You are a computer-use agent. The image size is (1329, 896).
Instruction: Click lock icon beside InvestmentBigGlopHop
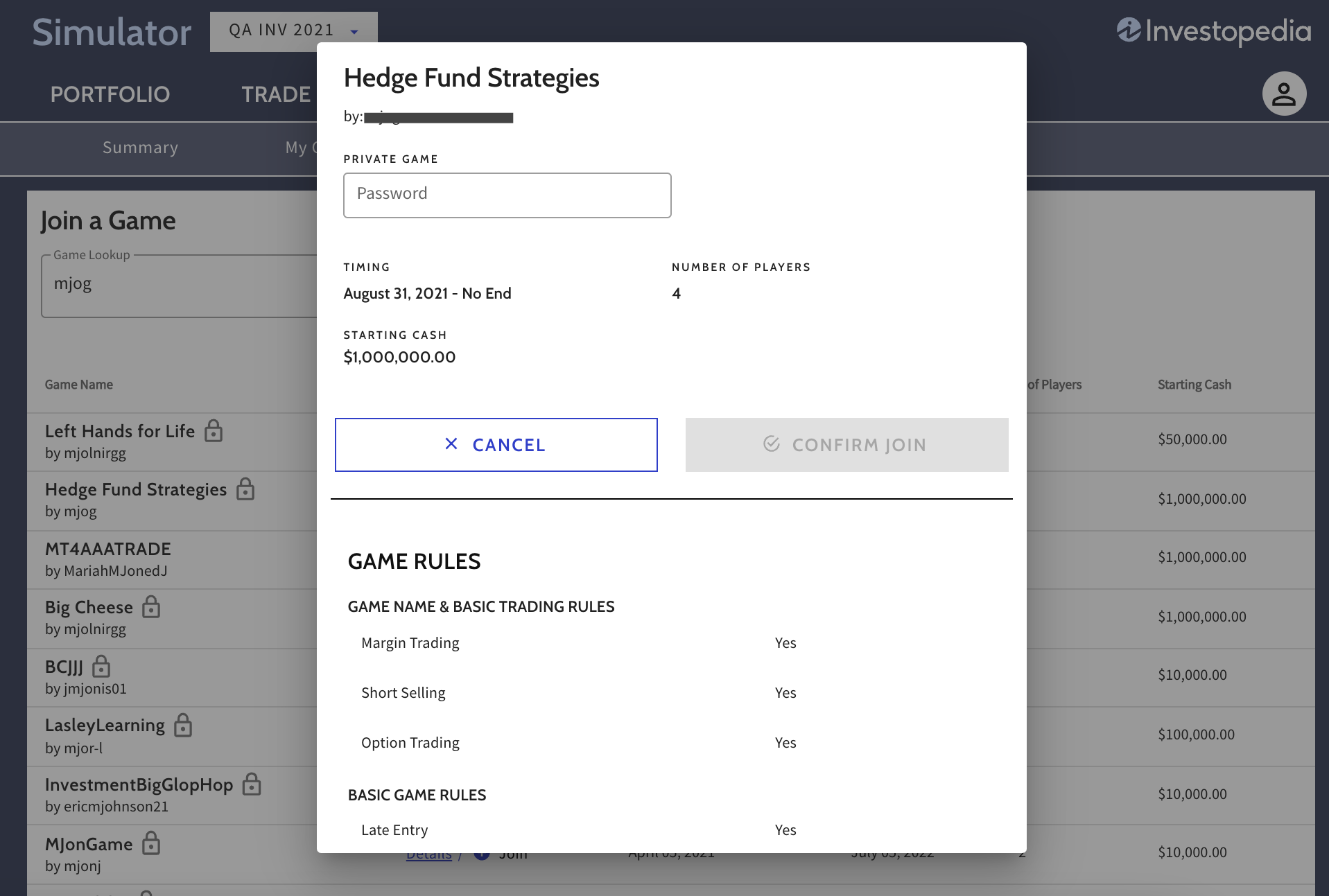point(252,784)
